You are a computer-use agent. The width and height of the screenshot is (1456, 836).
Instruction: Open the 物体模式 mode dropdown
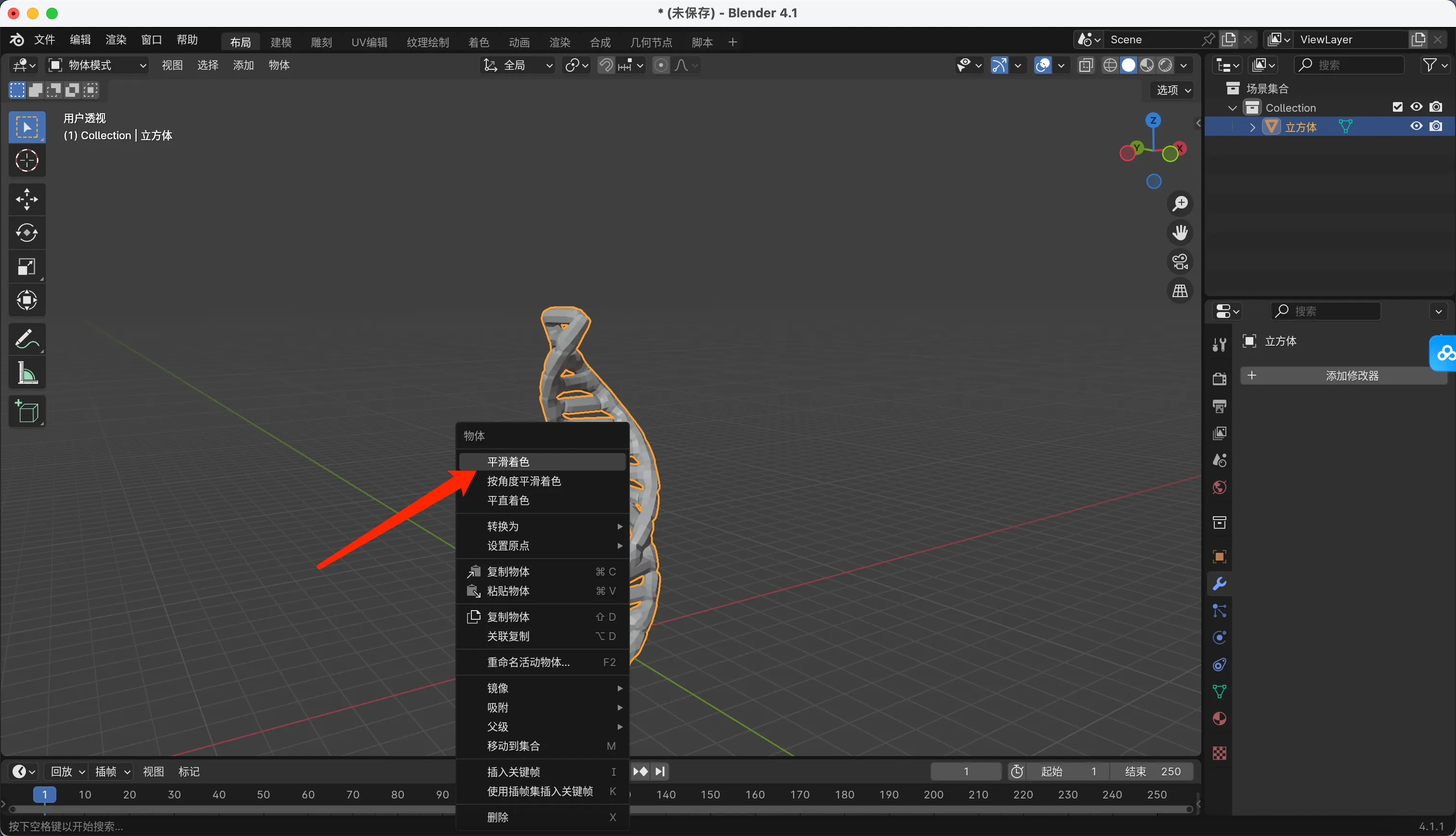pos(97,65)
